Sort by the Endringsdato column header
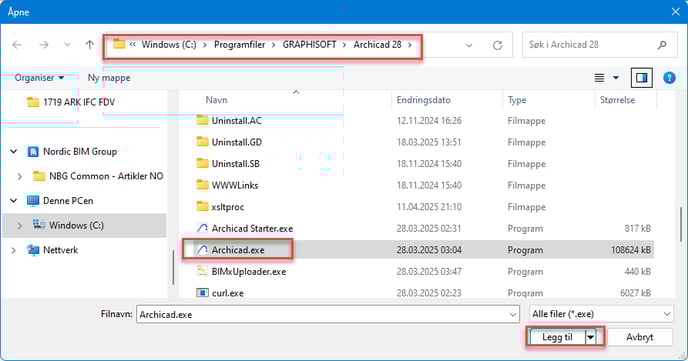The image size is (688, 361). click(423, 100)
